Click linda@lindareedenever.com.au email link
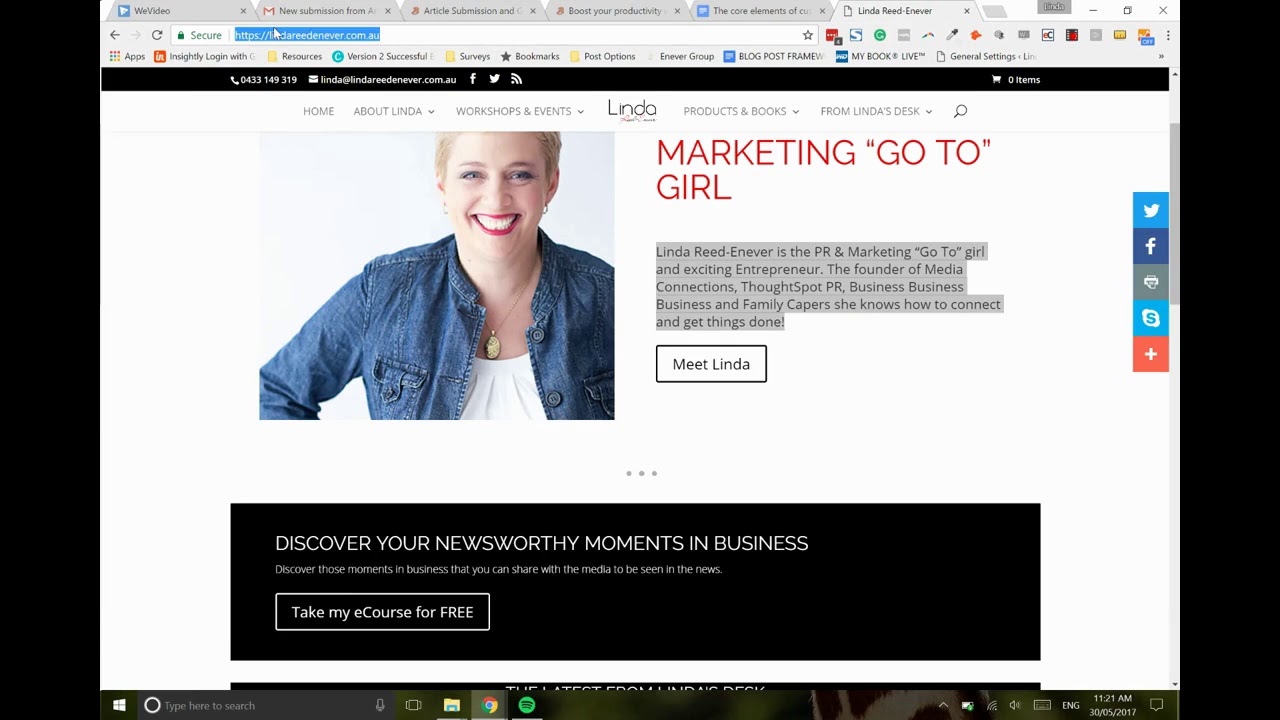 382,79
